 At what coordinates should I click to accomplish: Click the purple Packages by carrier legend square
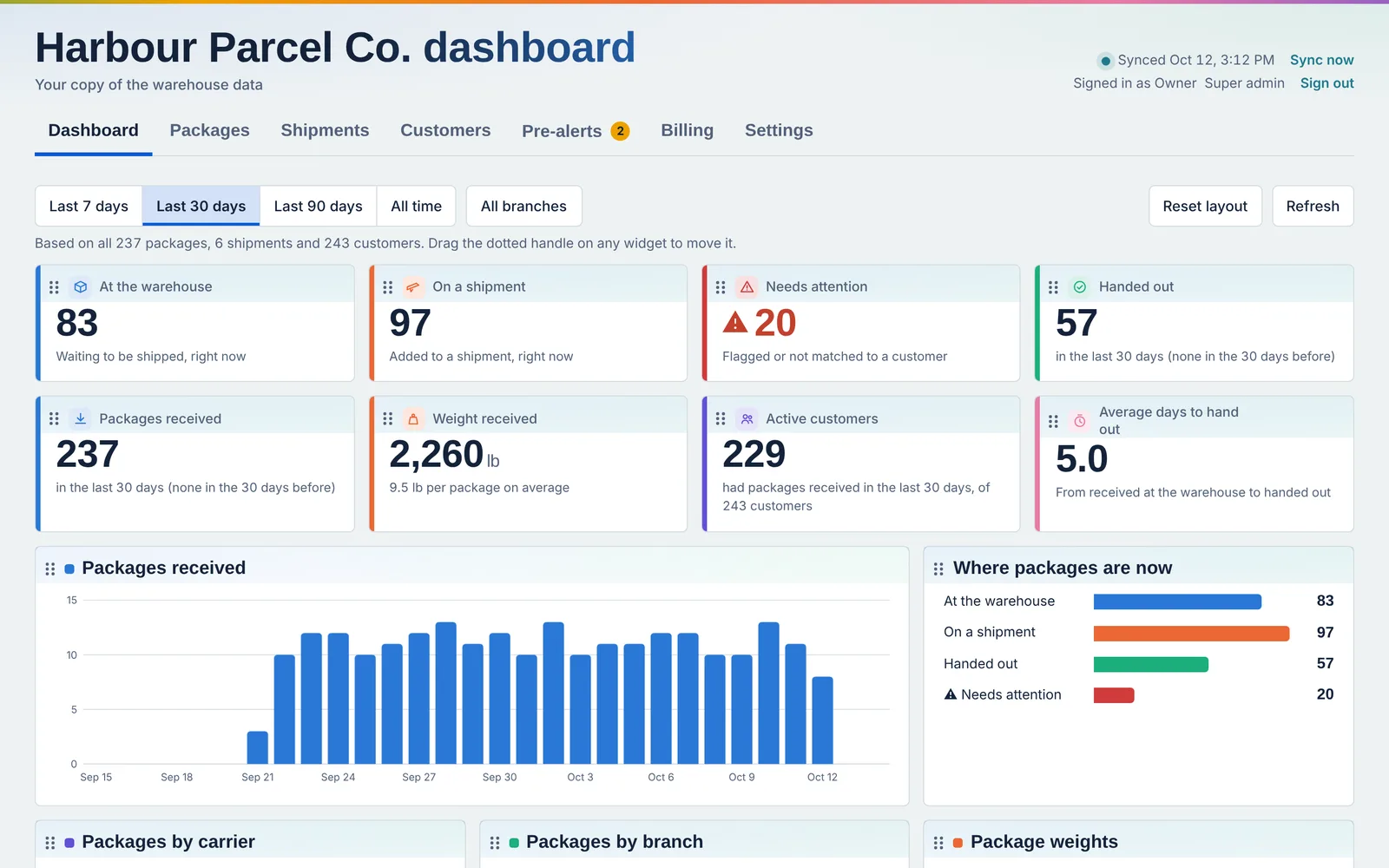point(69,843)
